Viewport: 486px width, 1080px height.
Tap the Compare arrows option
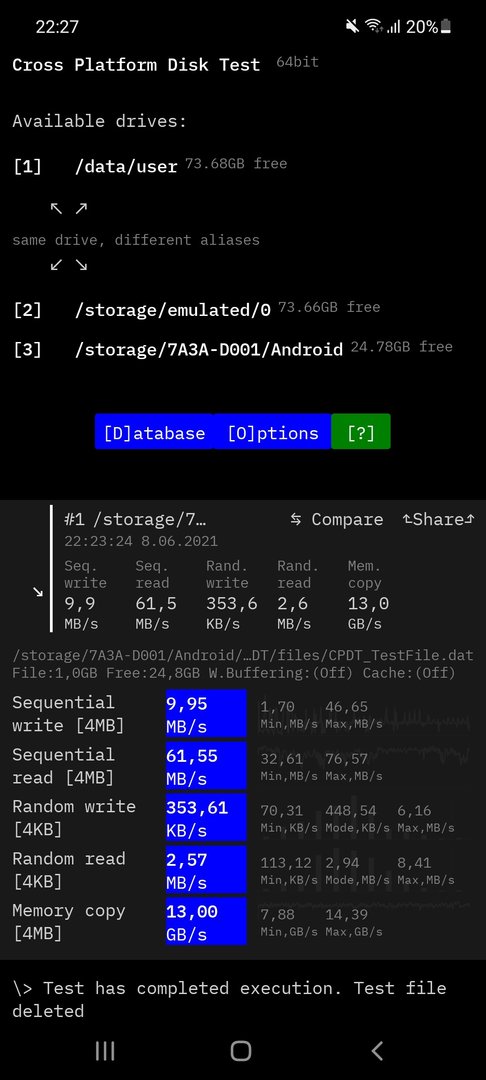click(x=337, y=519)
